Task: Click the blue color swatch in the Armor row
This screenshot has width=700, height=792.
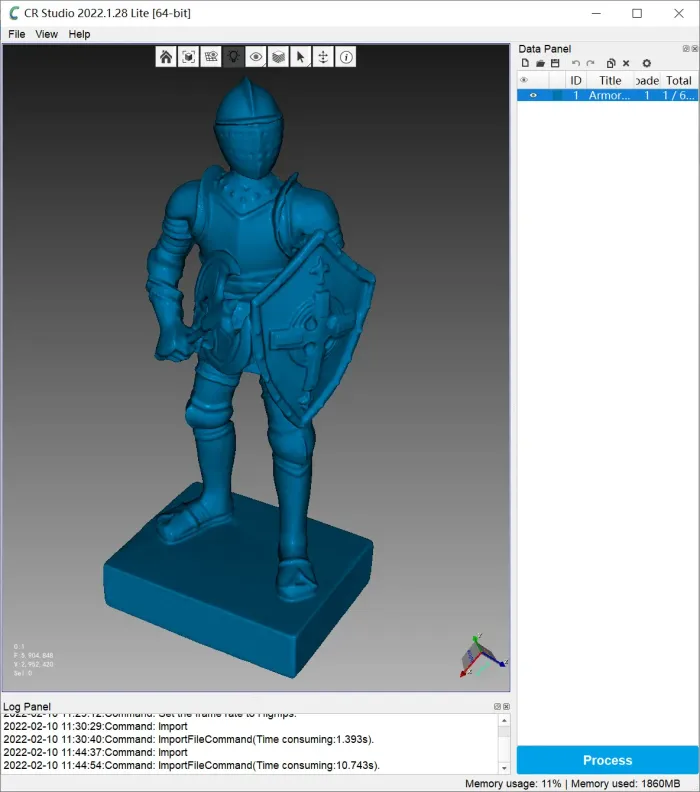Action: 558,95
